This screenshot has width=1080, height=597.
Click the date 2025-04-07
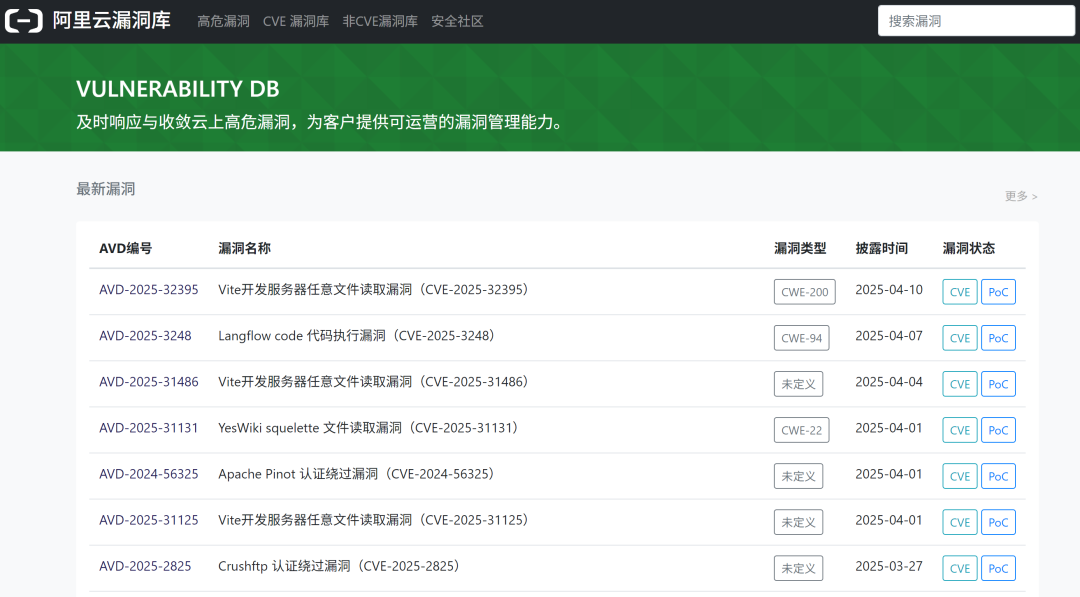pyautogui.click(x=889, y=336)
